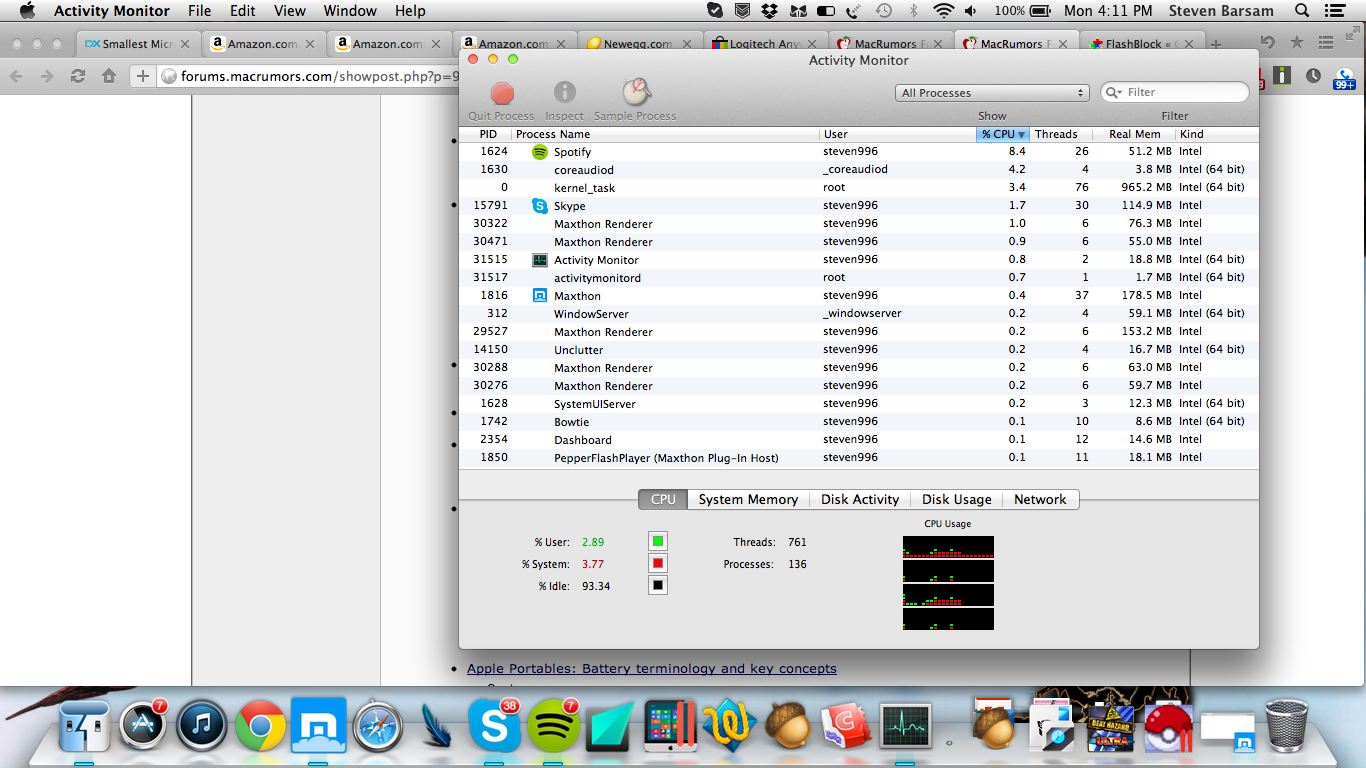Sort by PID column header
This screenshot has height=768, width=1366.
(x=488, y=134)
